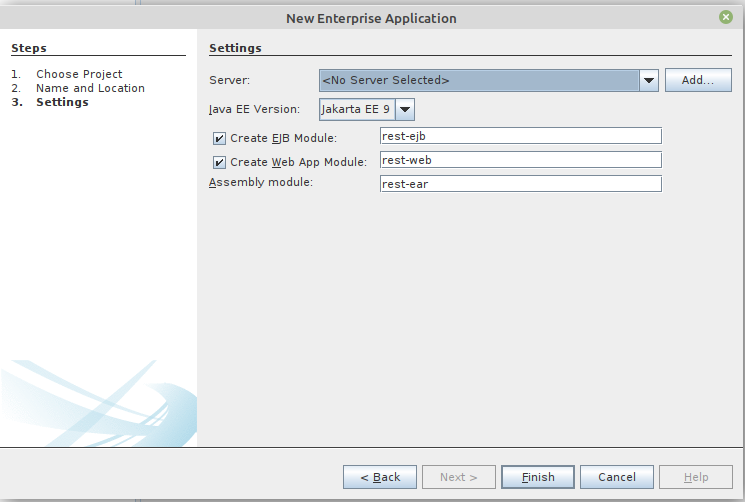
Task: Click the Help button
Action: [696, 477]
